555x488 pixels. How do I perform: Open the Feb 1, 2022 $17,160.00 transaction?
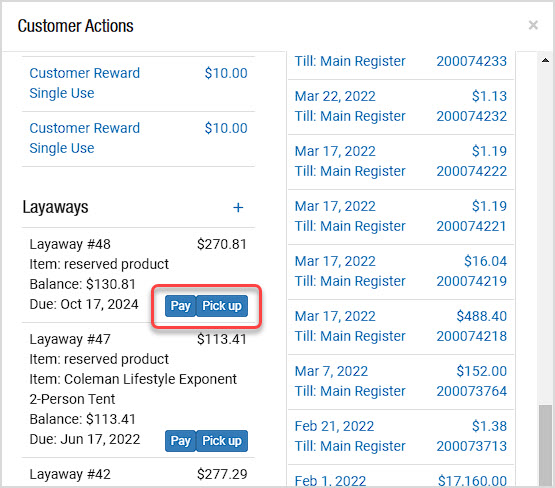[401, 476]
